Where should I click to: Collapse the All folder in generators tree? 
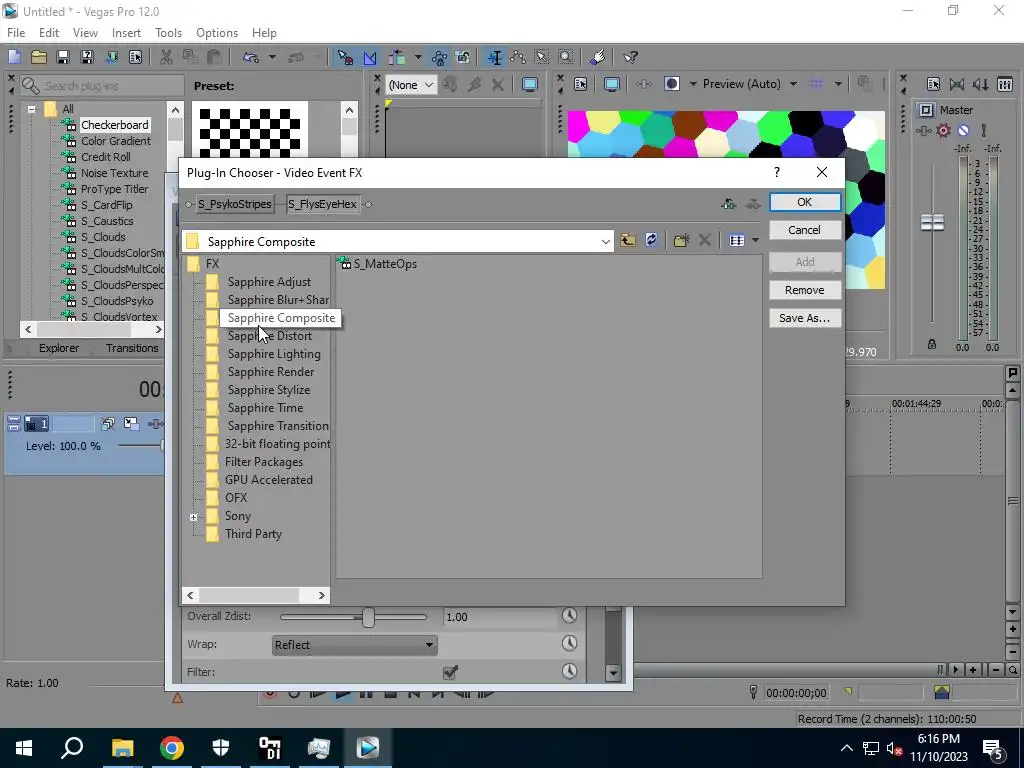click(x=31, y=109)
